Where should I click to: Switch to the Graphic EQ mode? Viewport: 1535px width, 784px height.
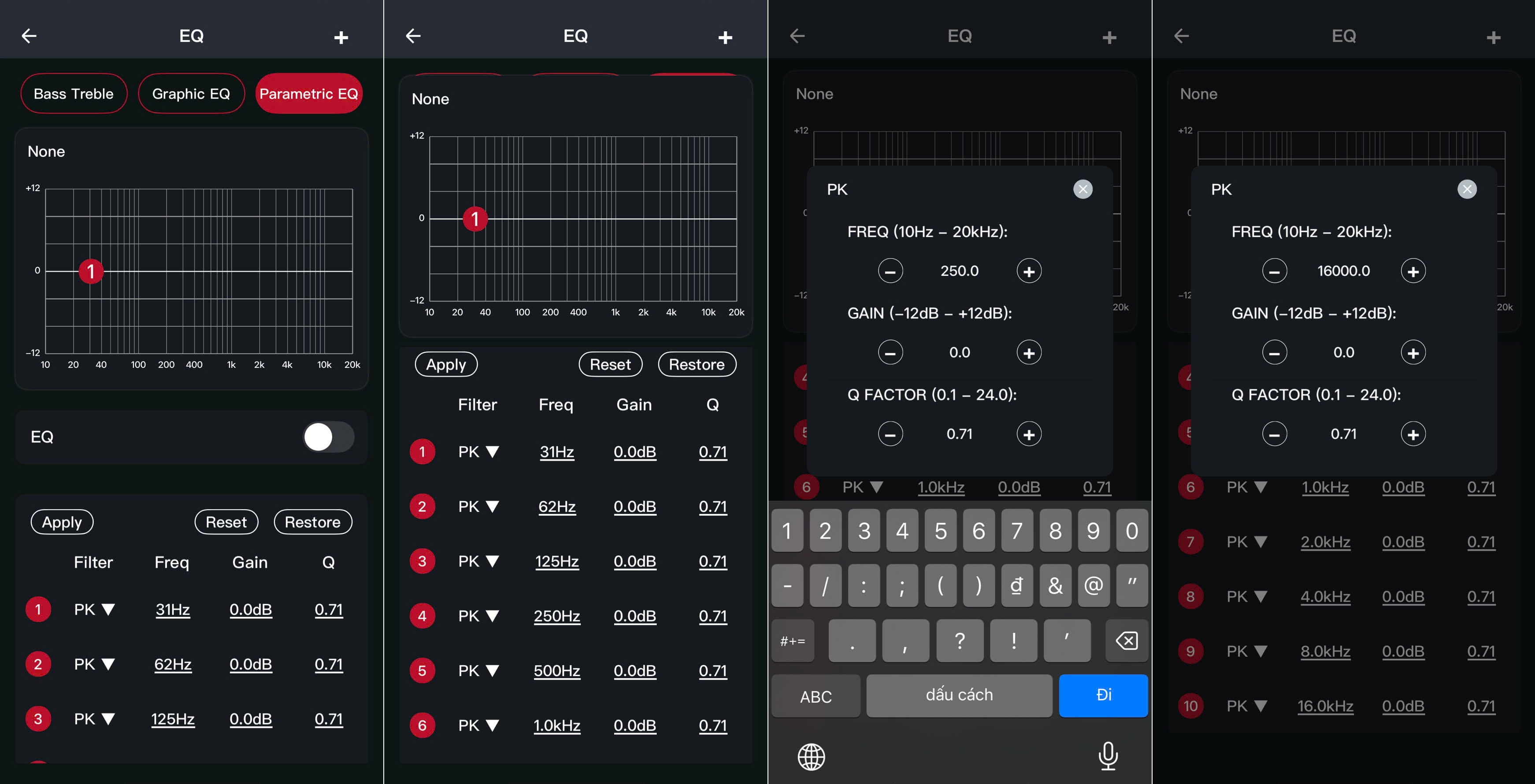tap(191, 93)
